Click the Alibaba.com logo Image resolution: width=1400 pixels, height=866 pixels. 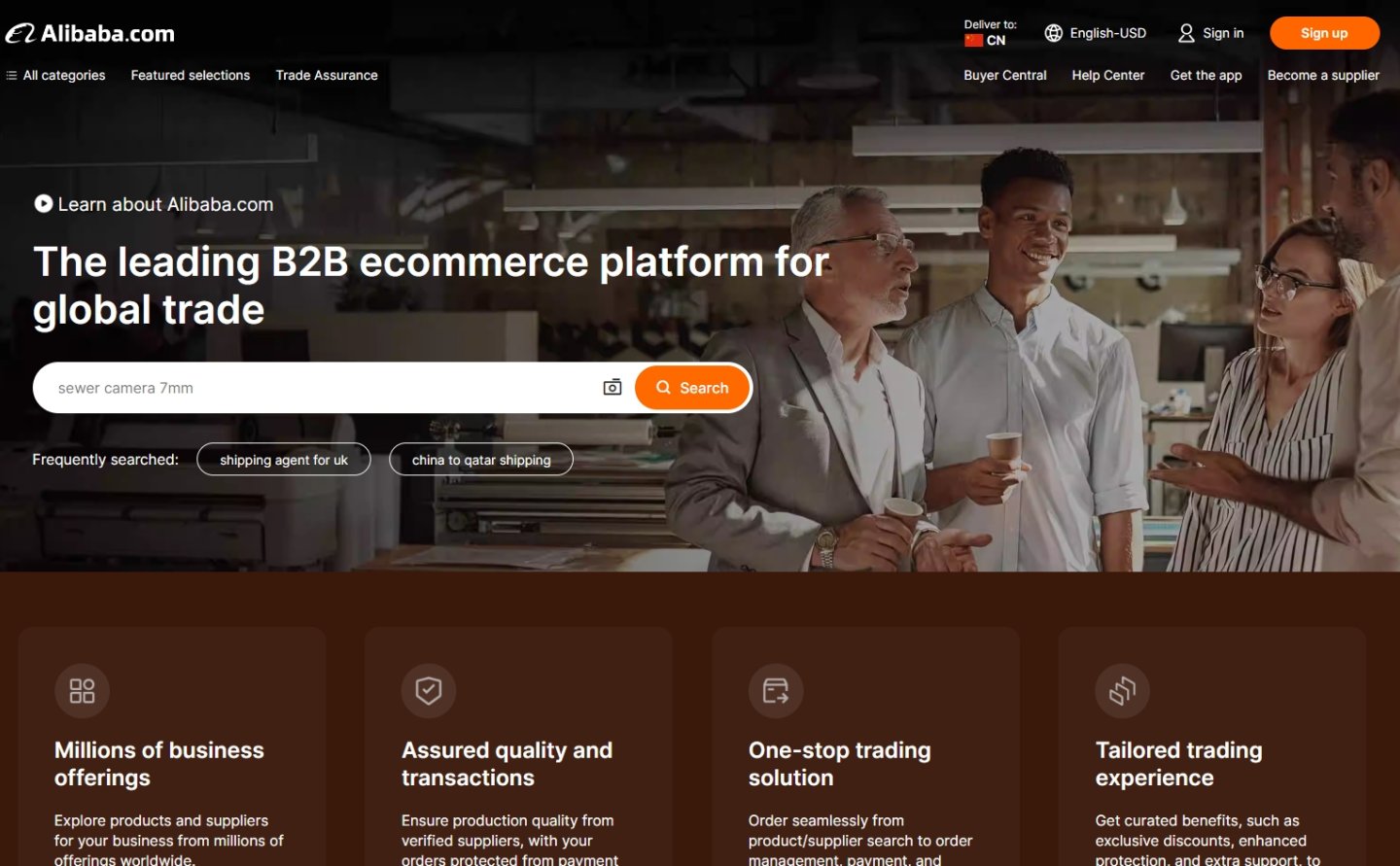[90, 33]
